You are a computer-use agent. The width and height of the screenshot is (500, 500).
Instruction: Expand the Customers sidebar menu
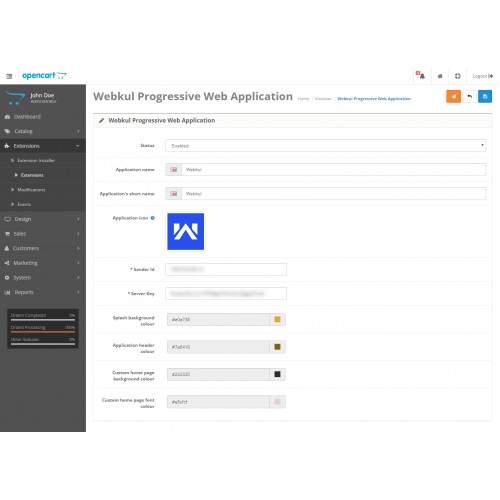pos(43,248)
